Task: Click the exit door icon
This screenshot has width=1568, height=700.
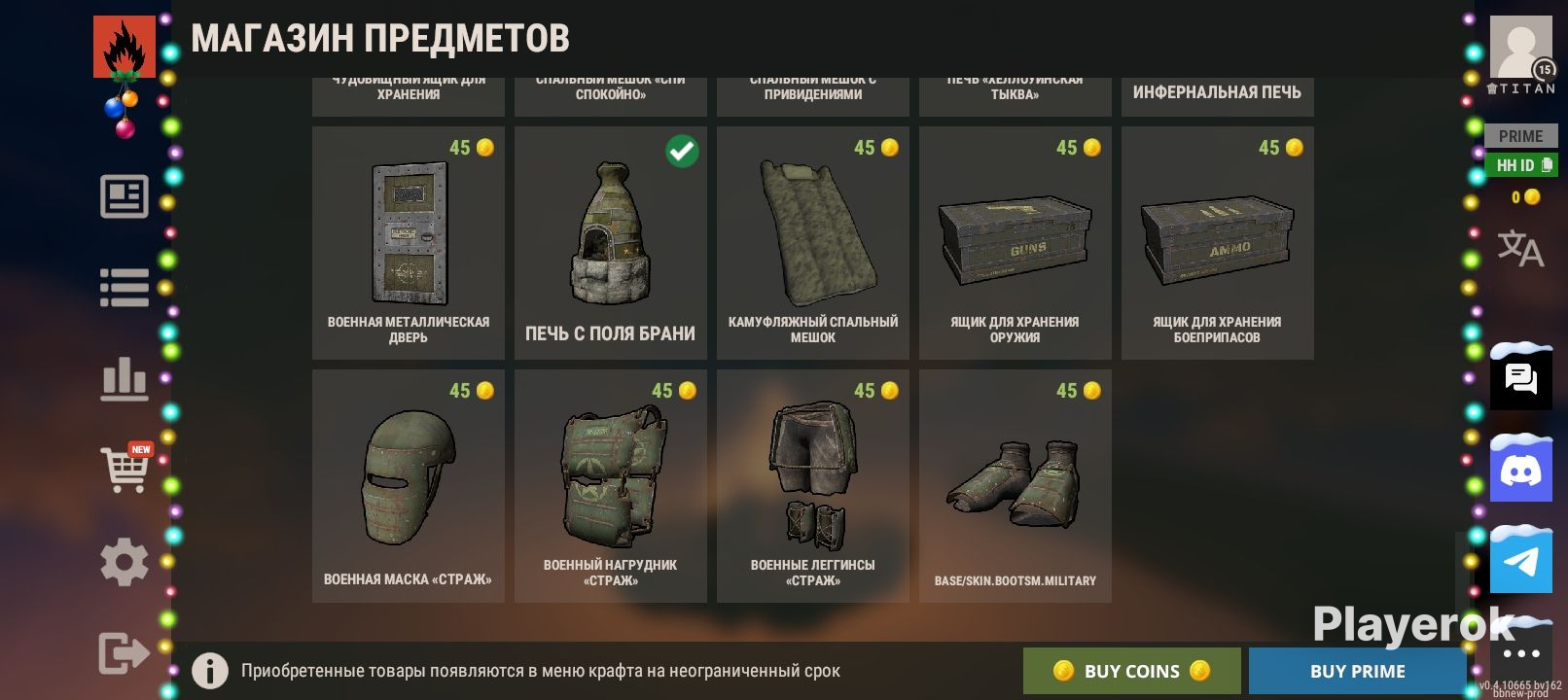Action: tap(124, 652)
